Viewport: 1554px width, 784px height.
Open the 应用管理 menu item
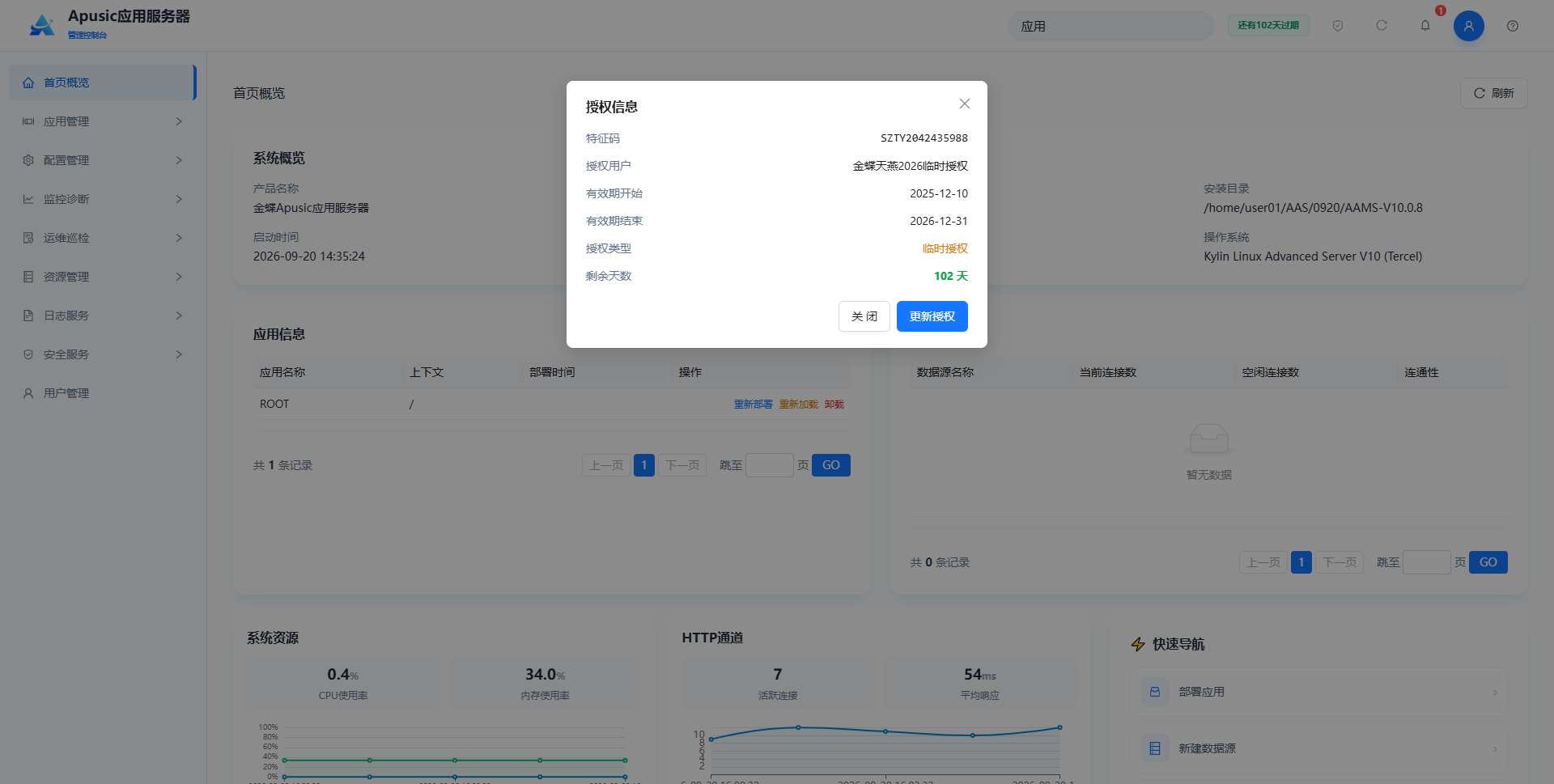[x=103, y=121]
